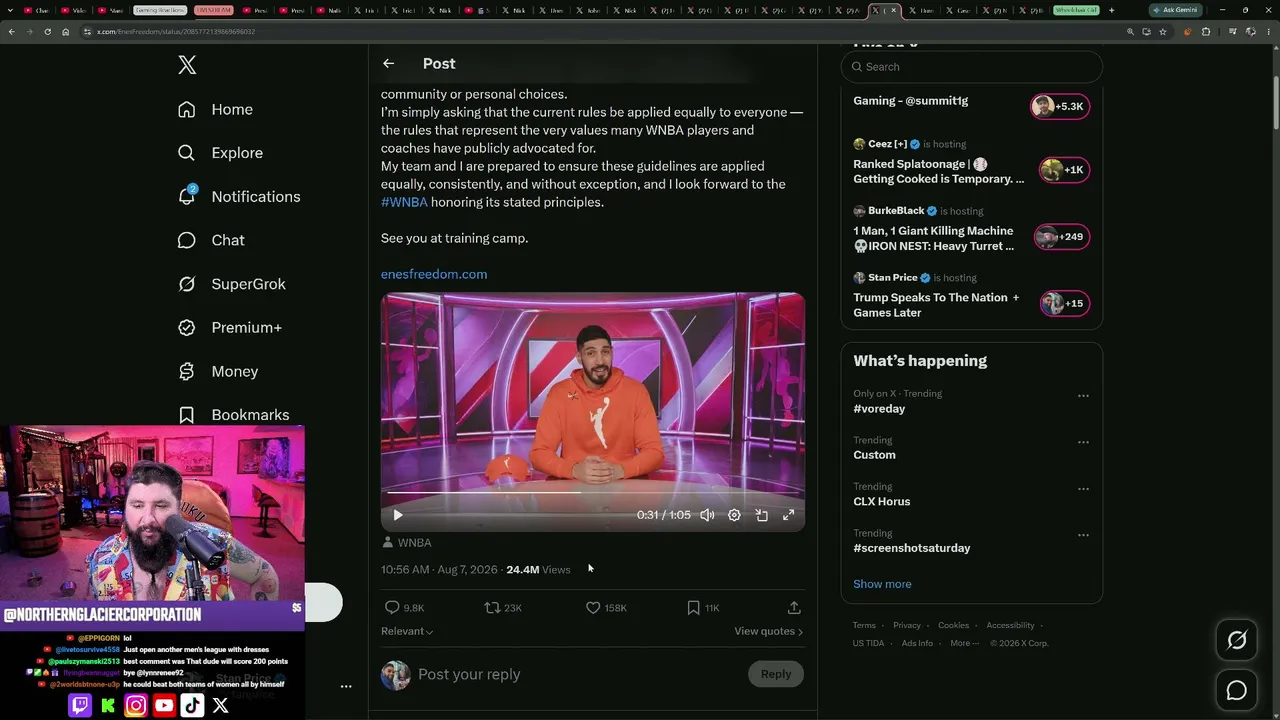Open the Privacy footer link
1280x720 pixels.
point(907,625)
